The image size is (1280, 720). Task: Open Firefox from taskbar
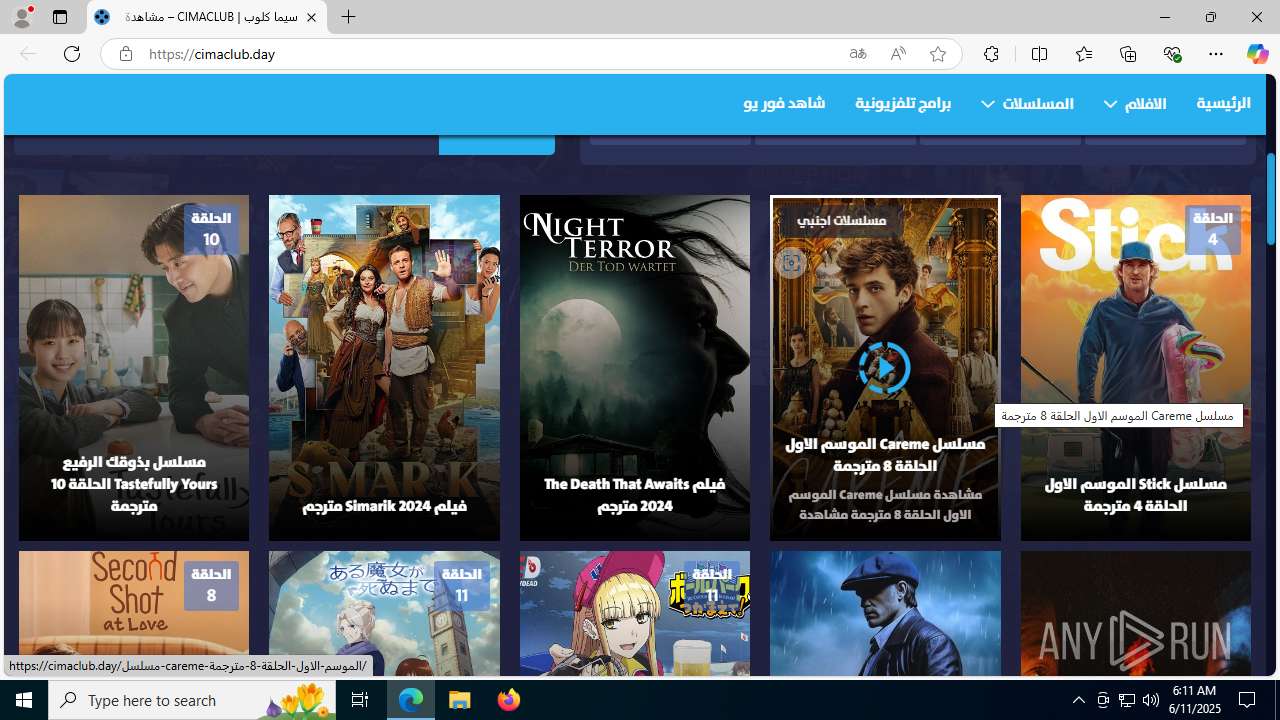coord(509,700)
